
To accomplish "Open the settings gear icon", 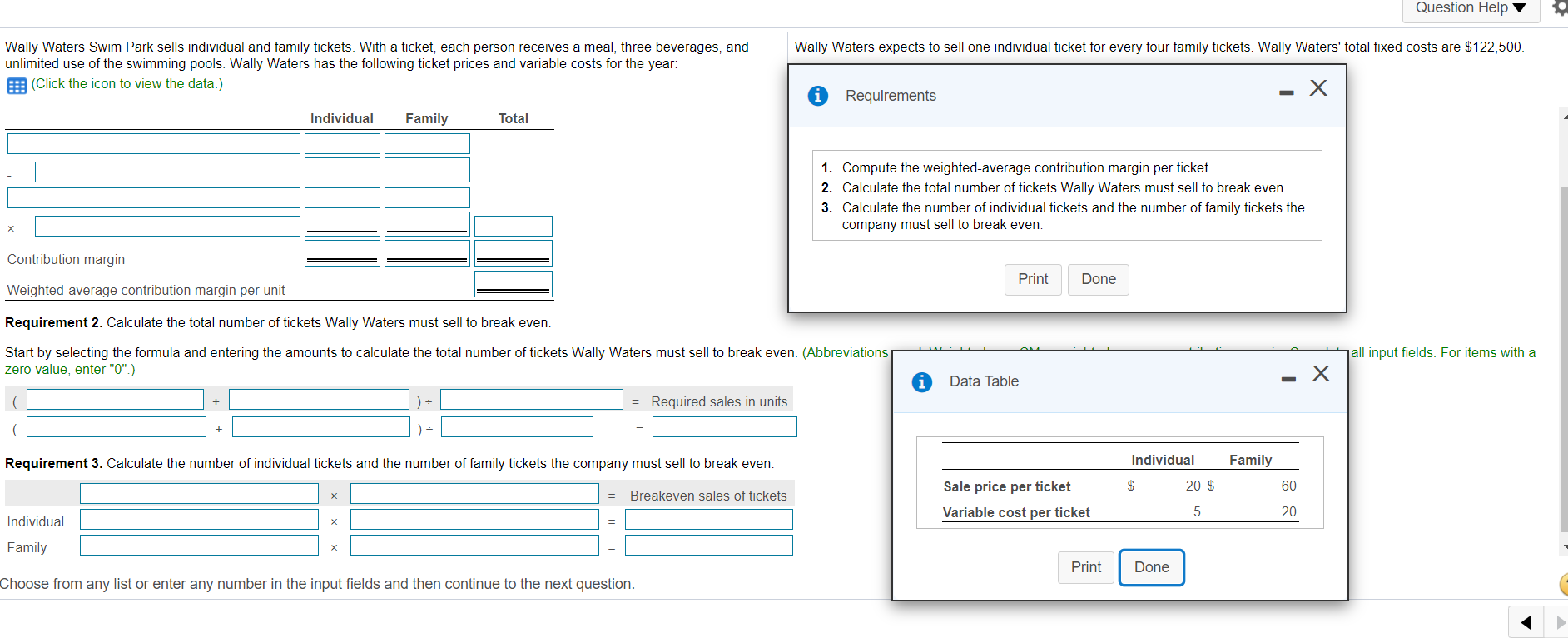I will (x=1561, y=7).
